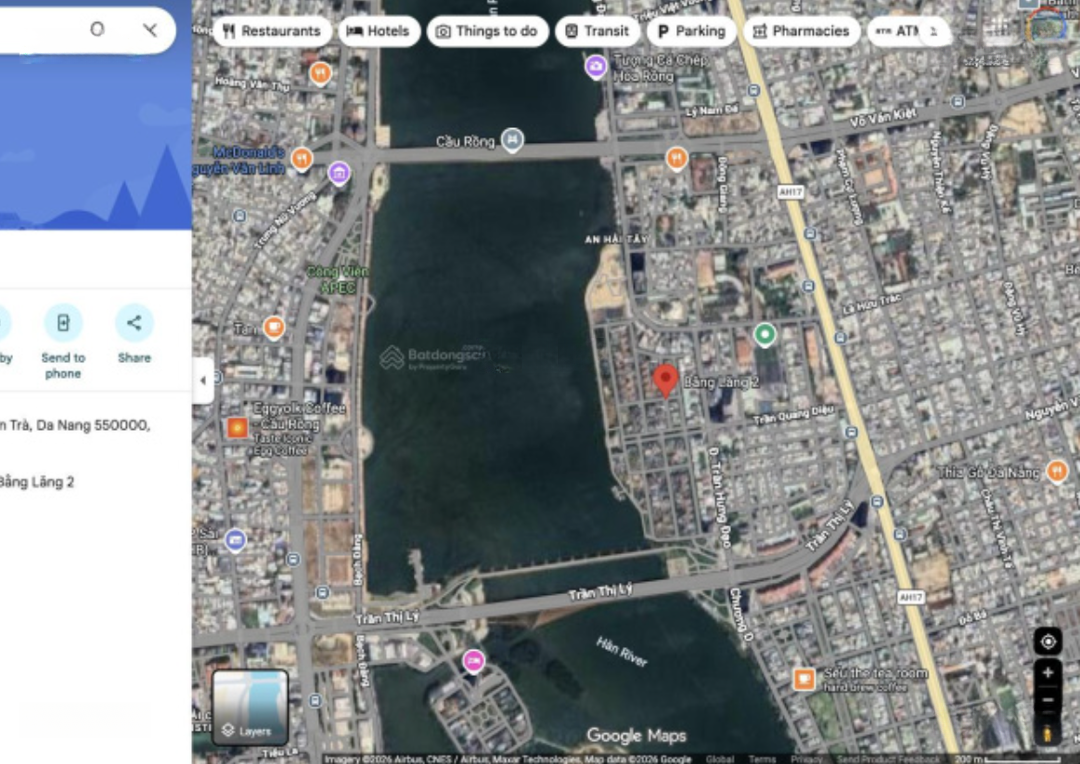Select the Hotels category chip
This screenshot has height=764, width=1080.
[x=378, y=31]
